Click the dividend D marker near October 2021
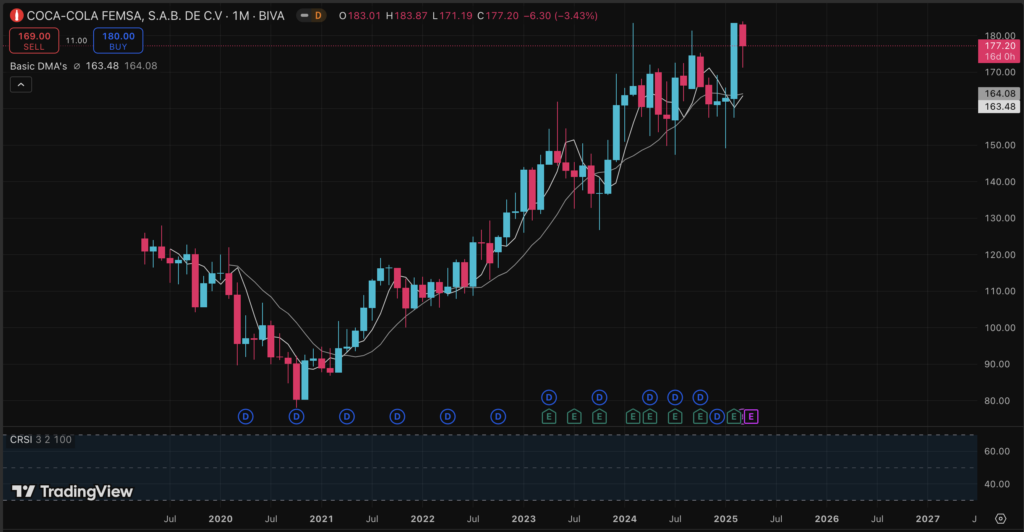The image size is (1024, 532). click(x=397, y=416)
